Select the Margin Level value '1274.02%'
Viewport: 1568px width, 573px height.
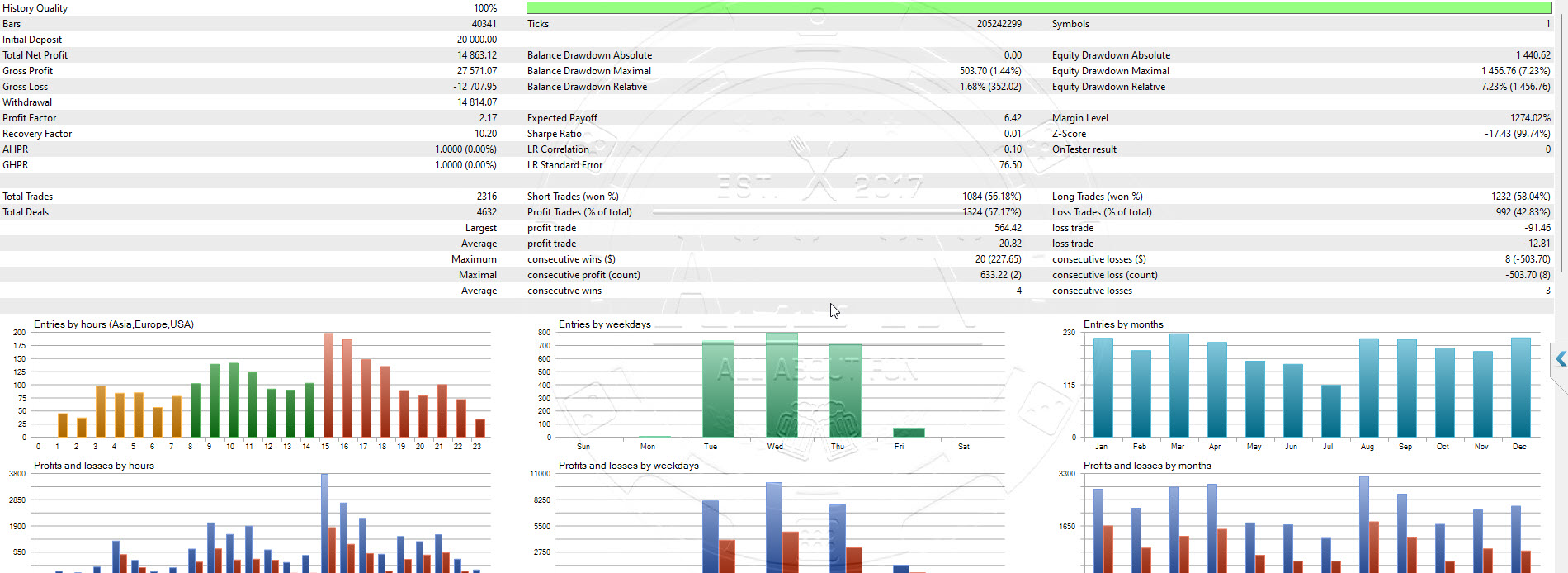[x=1531, y=118]
